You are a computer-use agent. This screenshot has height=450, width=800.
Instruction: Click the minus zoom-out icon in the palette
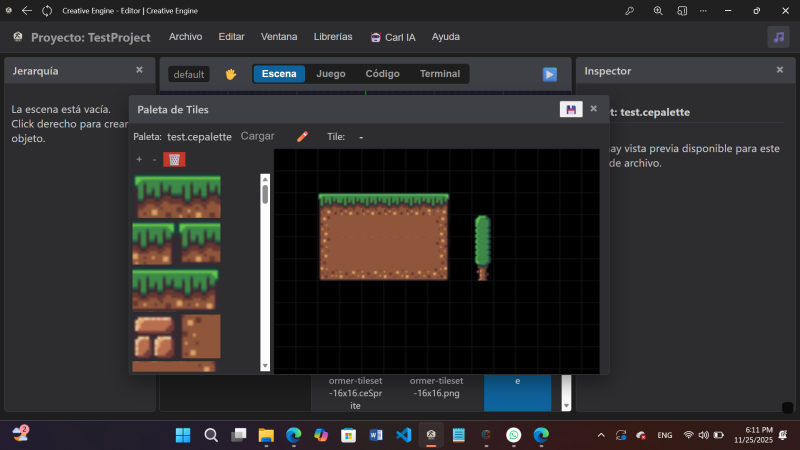(x=154, y=159)
